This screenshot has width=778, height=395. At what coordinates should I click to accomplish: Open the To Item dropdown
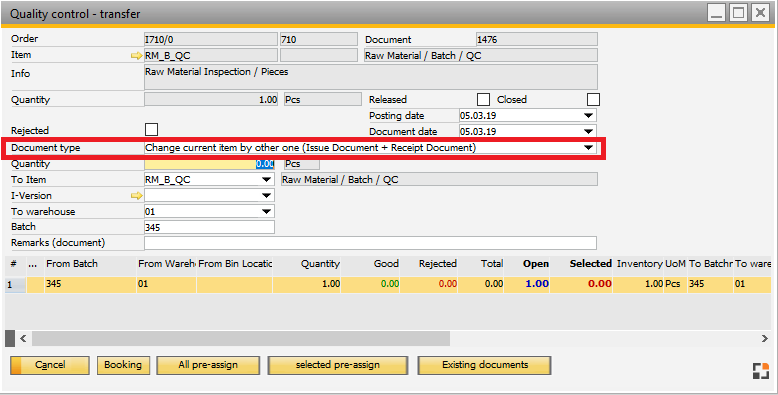(266, 180)
